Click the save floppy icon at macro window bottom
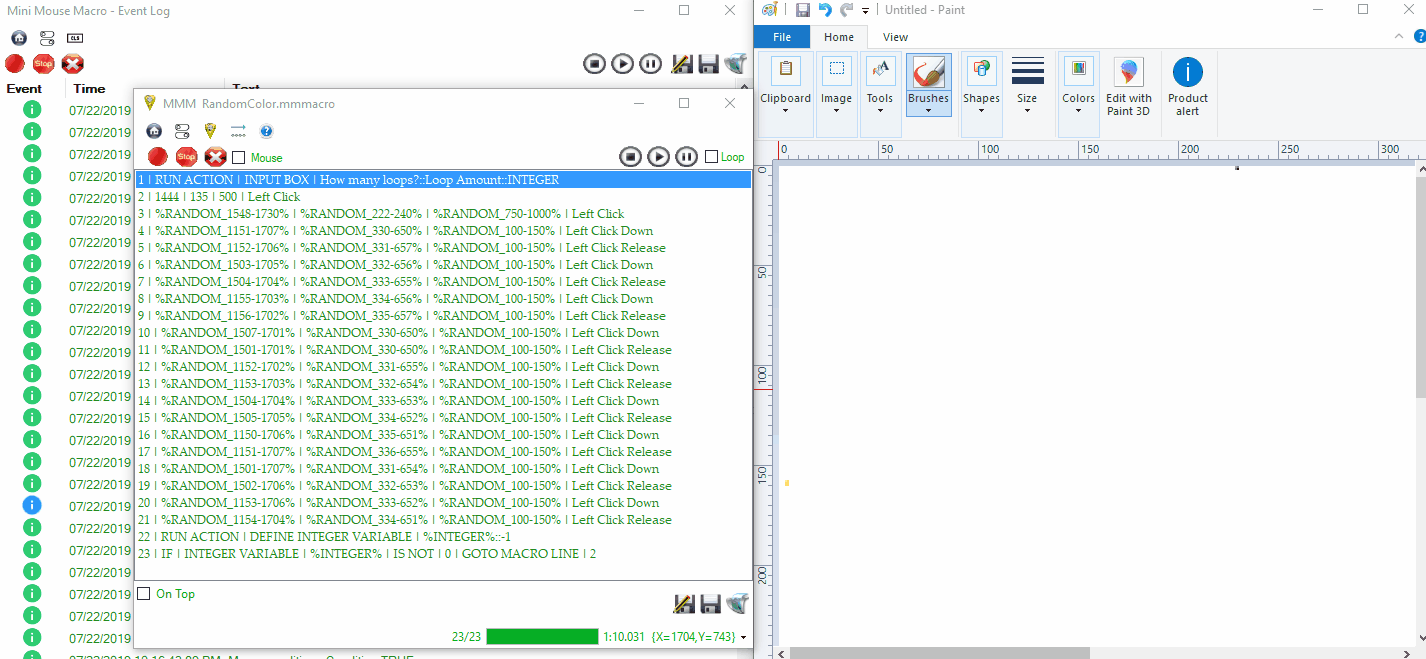This screenshot has height=659, width=1426. point(710,603)
